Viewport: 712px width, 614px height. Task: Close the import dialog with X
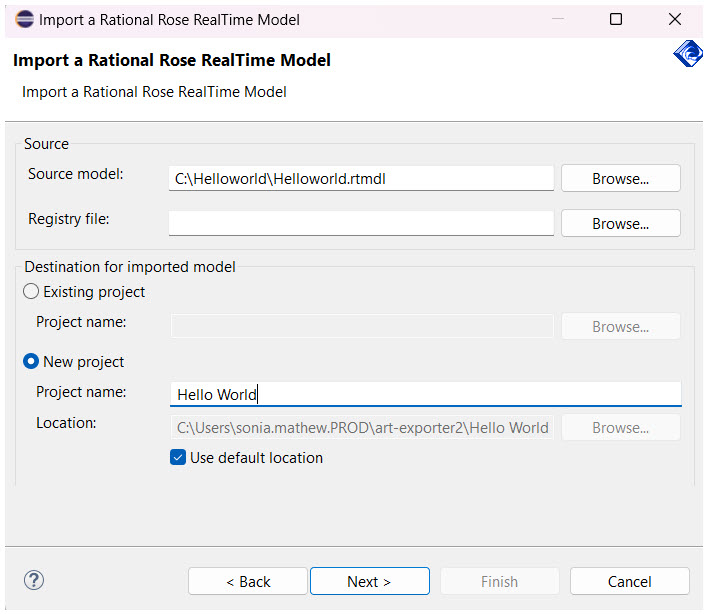pyautogui.click(x=675, y=19)
